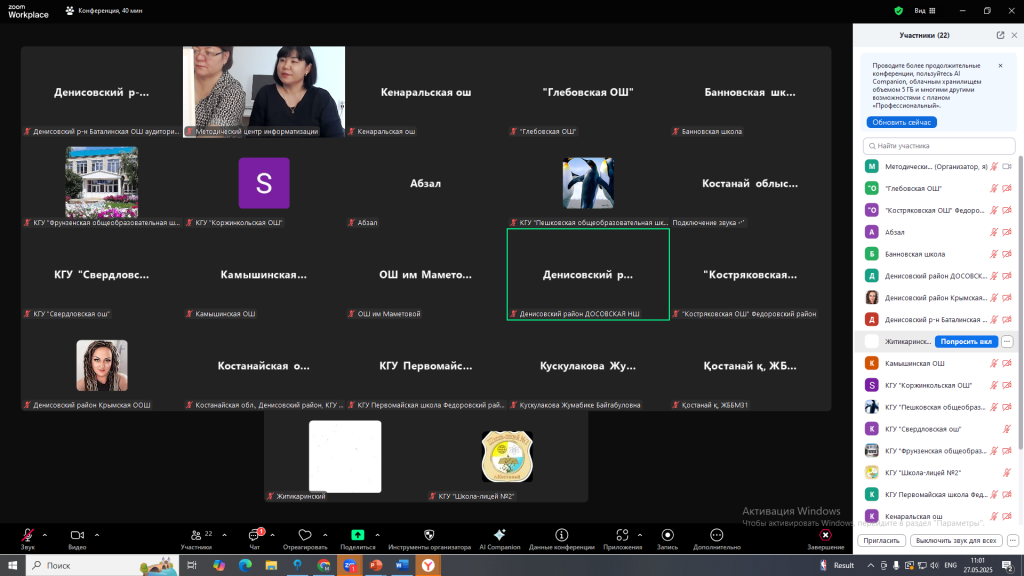Open the Дополнительно more menu

pos(716,538)
